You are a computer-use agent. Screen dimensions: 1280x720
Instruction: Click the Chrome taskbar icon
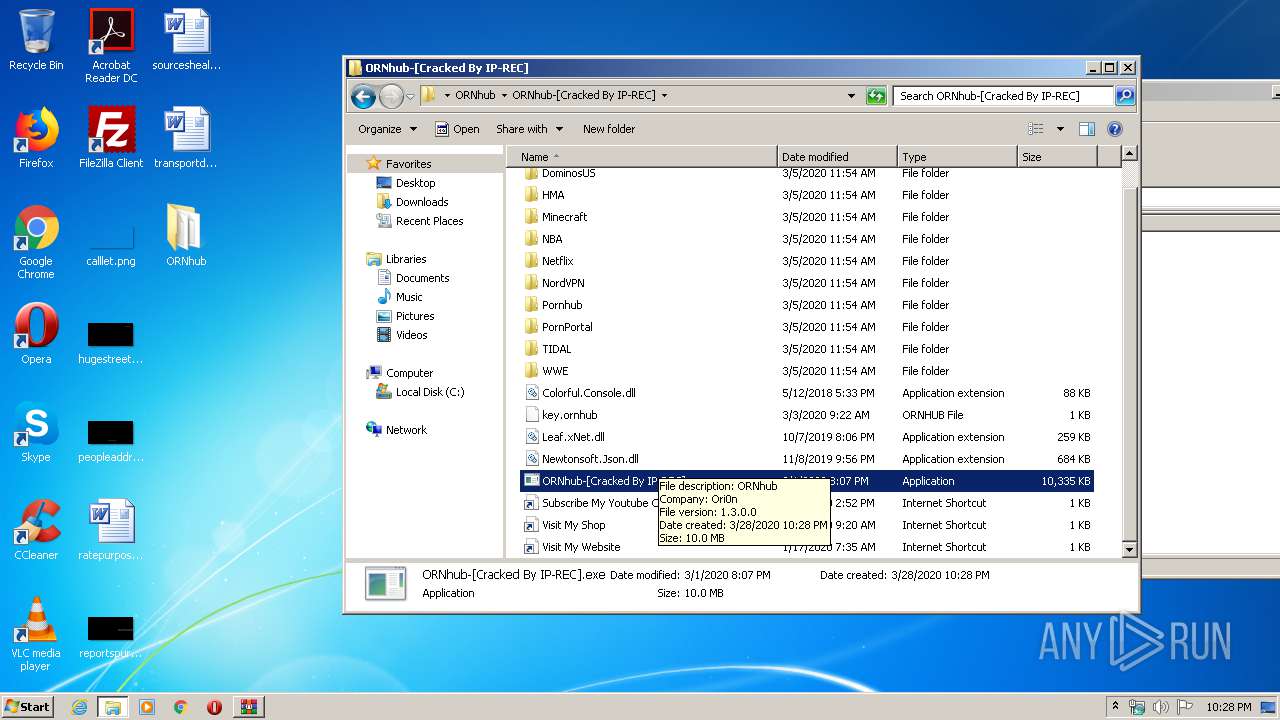pyautogui.click(x=181, y=707)
